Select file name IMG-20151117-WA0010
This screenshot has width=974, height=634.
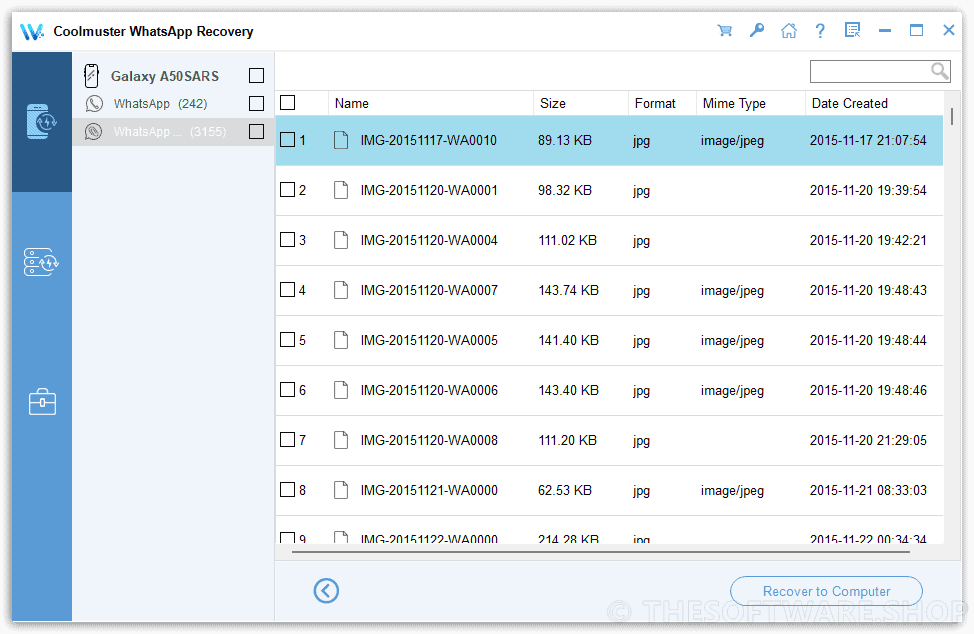point(429,140)
